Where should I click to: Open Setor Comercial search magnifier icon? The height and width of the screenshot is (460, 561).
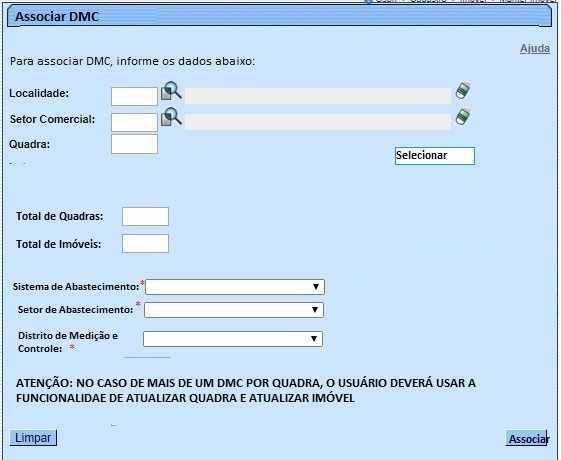click(171, 117)
